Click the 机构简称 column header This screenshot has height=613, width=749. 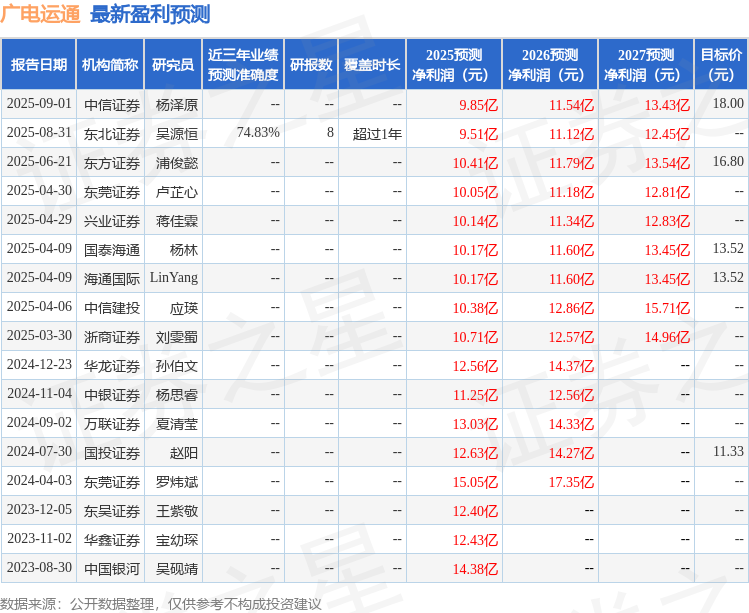pyautogui.click(x=110, y=65)
